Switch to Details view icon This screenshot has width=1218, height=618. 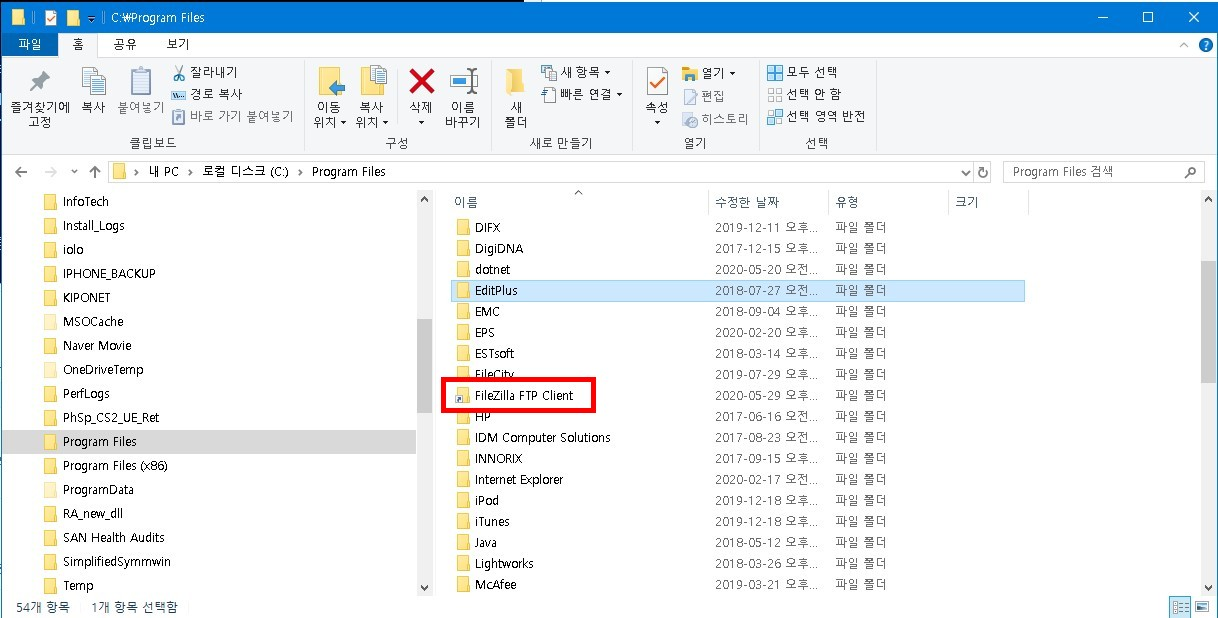pyautogui.click(x=1180, y=607)
